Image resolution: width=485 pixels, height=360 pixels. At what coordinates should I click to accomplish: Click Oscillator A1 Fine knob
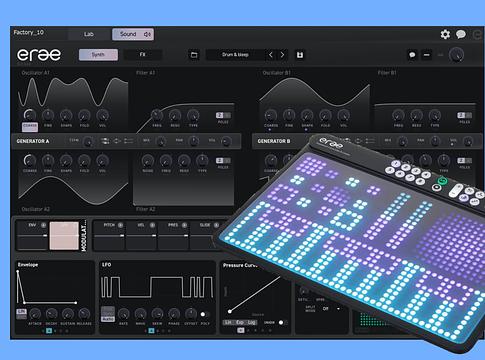pos(48,115)
